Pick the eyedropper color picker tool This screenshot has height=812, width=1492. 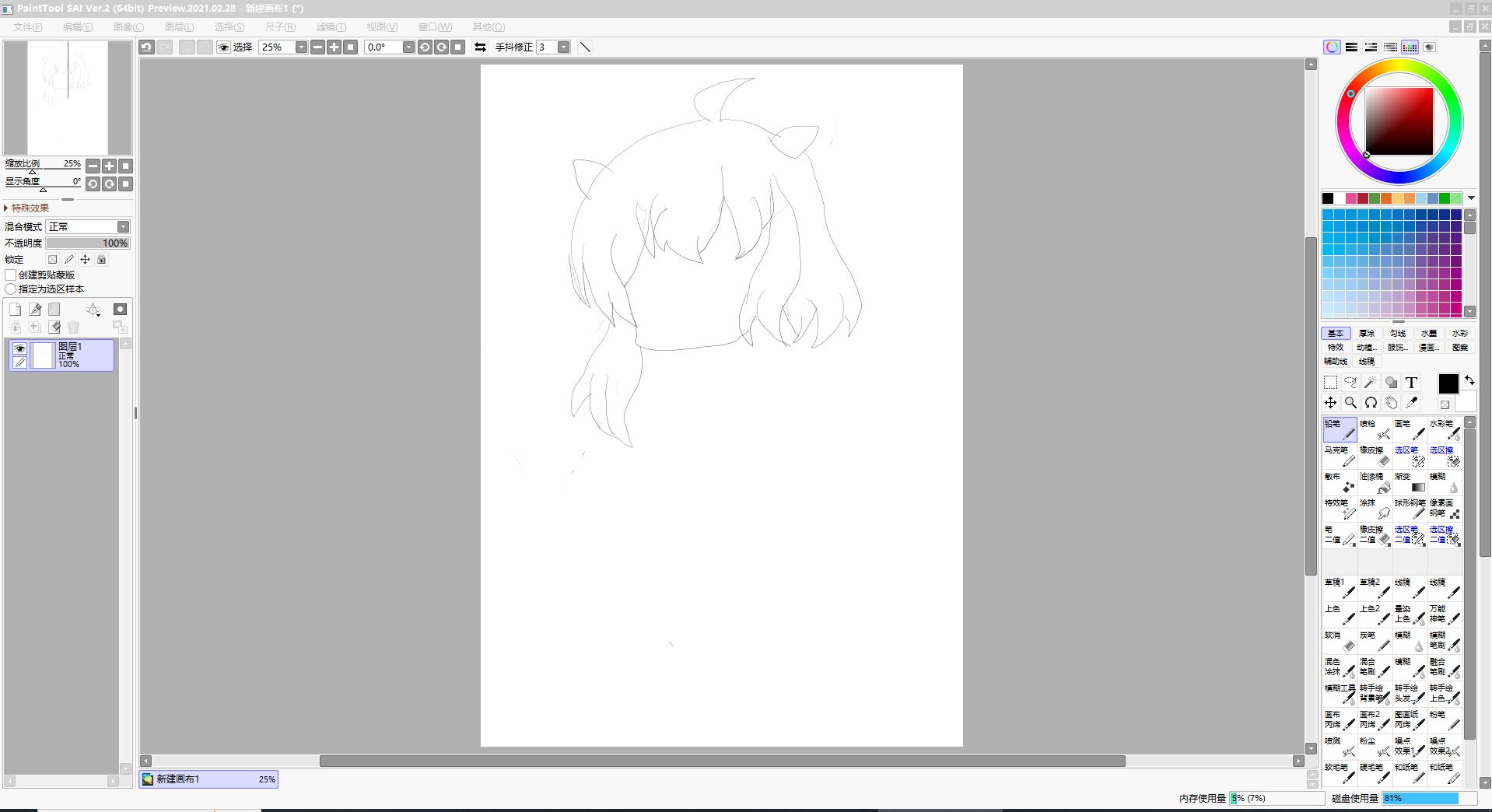coord(1412,402)
